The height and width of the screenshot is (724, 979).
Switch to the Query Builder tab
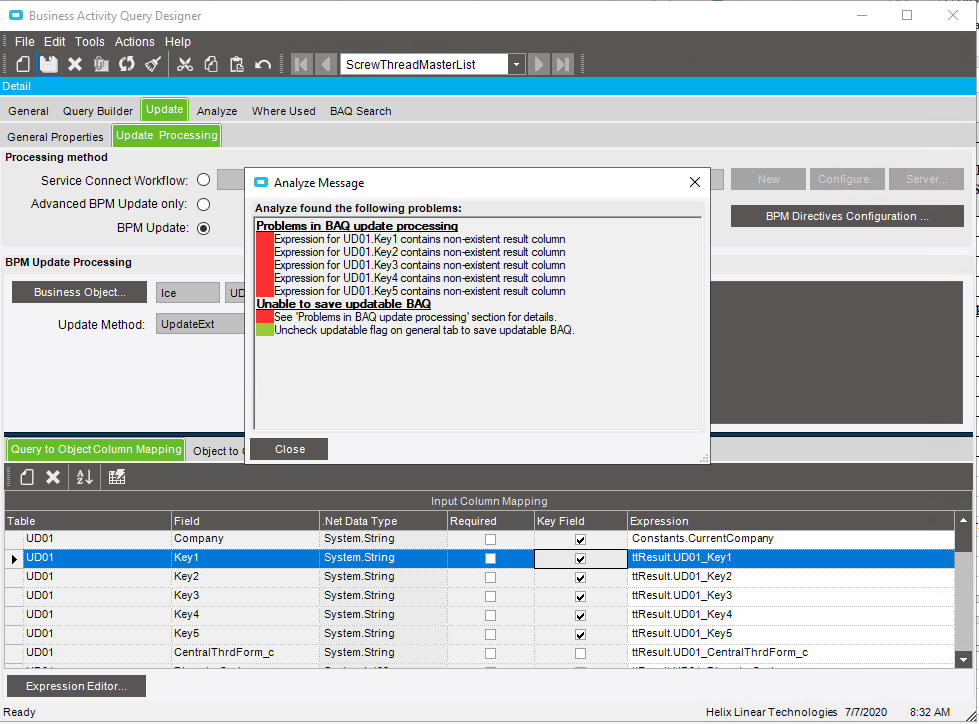point(98,111)
